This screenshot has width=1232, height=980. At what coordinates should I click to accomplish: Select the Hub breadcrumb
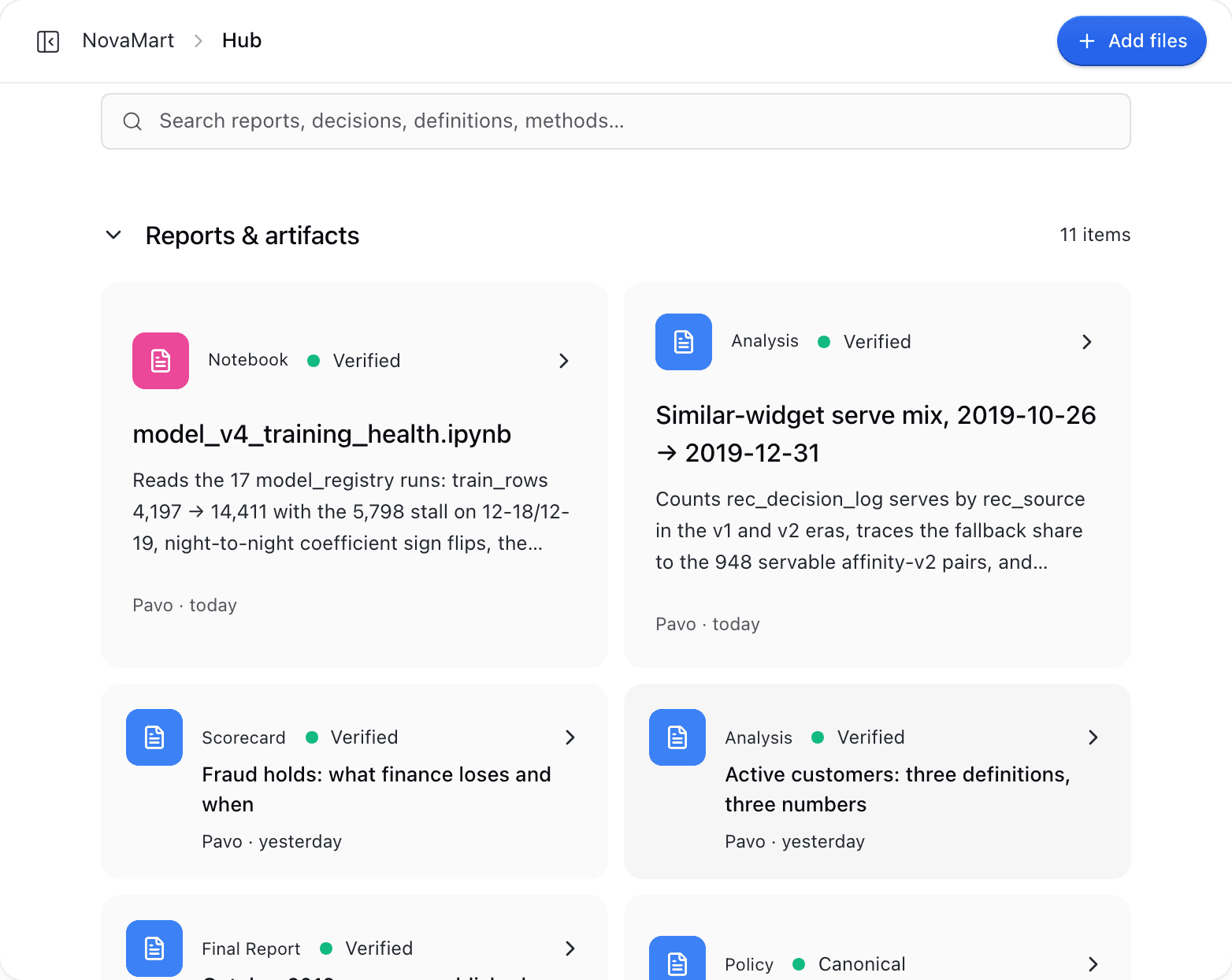point(242,41)
